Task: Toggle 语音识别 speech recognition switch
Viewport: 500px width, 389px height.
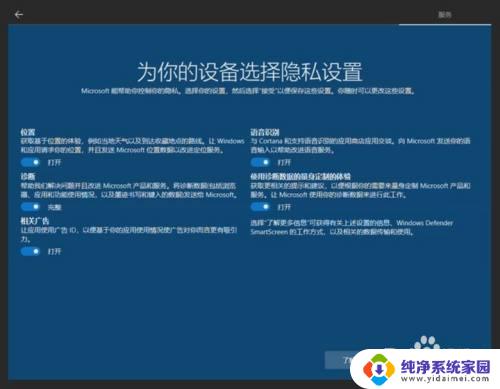Action: (x=260, y=162)
